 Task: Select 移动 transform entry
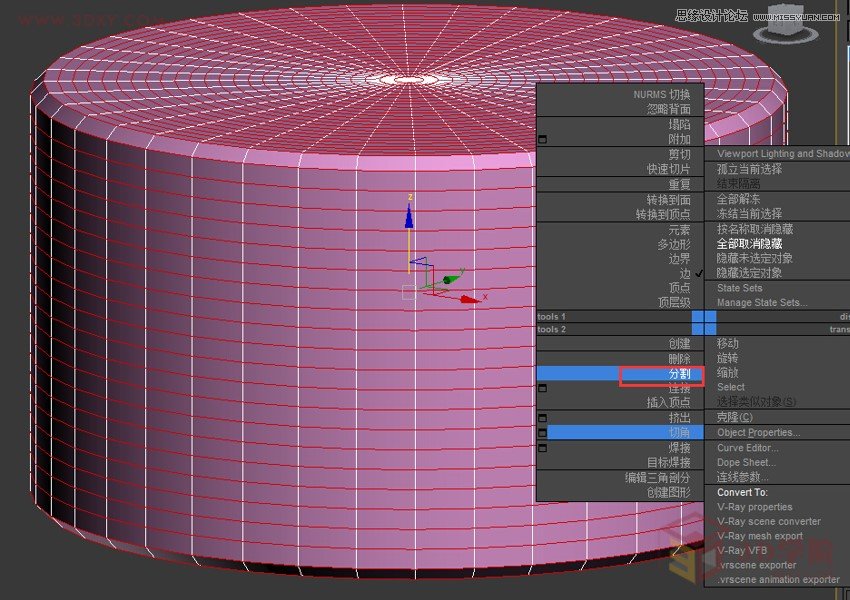[727, 343]
